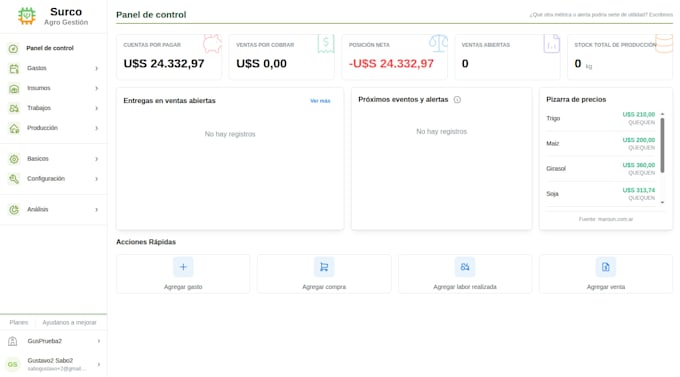Click the Fuente source text in Pizarra
The height and width of the screenshot is (377, 680).
606,220
